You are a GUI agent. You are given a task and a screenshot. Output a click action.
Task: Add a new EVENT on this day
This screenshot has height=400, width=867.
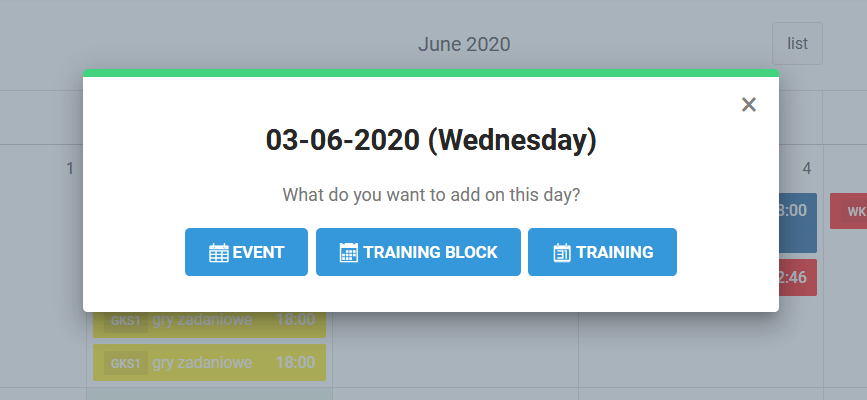(247, 252)
